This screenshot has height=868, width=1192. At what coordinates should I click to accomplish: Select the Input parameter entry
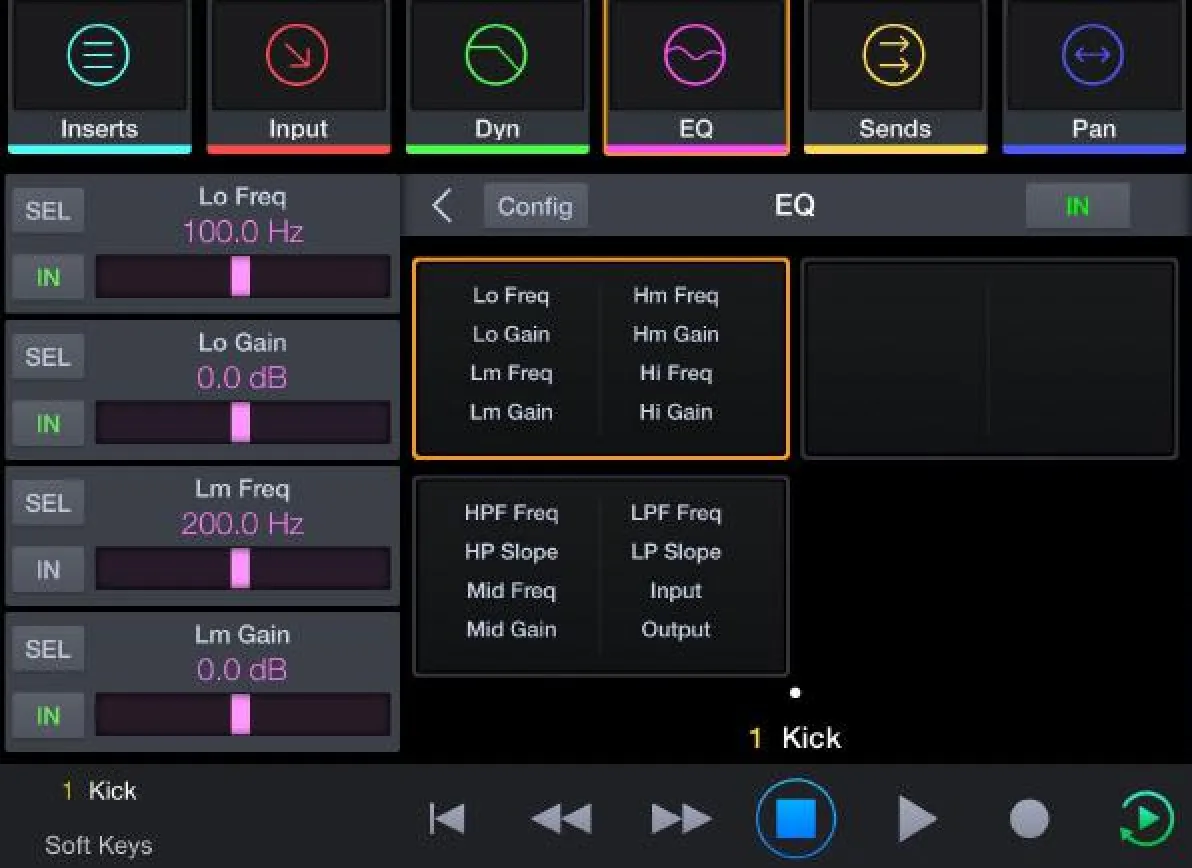(x=676, y=591)
